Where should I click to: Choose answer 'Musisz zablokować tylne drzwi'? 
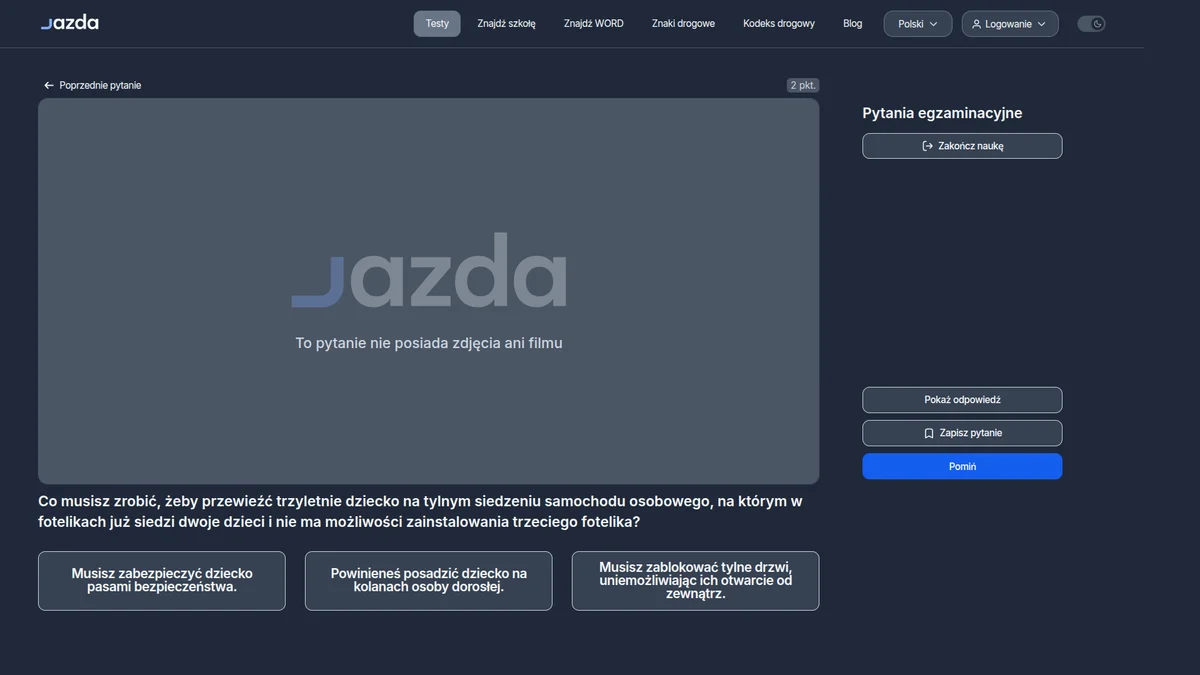695,581
